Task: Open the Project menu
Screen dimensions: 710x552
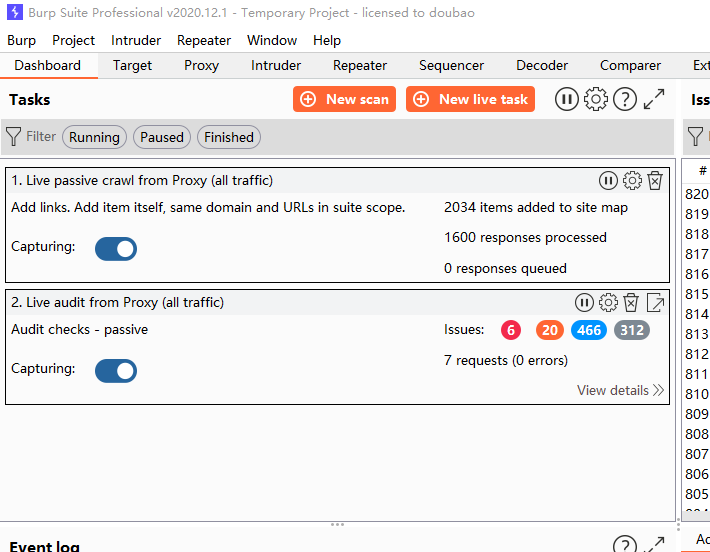Action: 73,40
